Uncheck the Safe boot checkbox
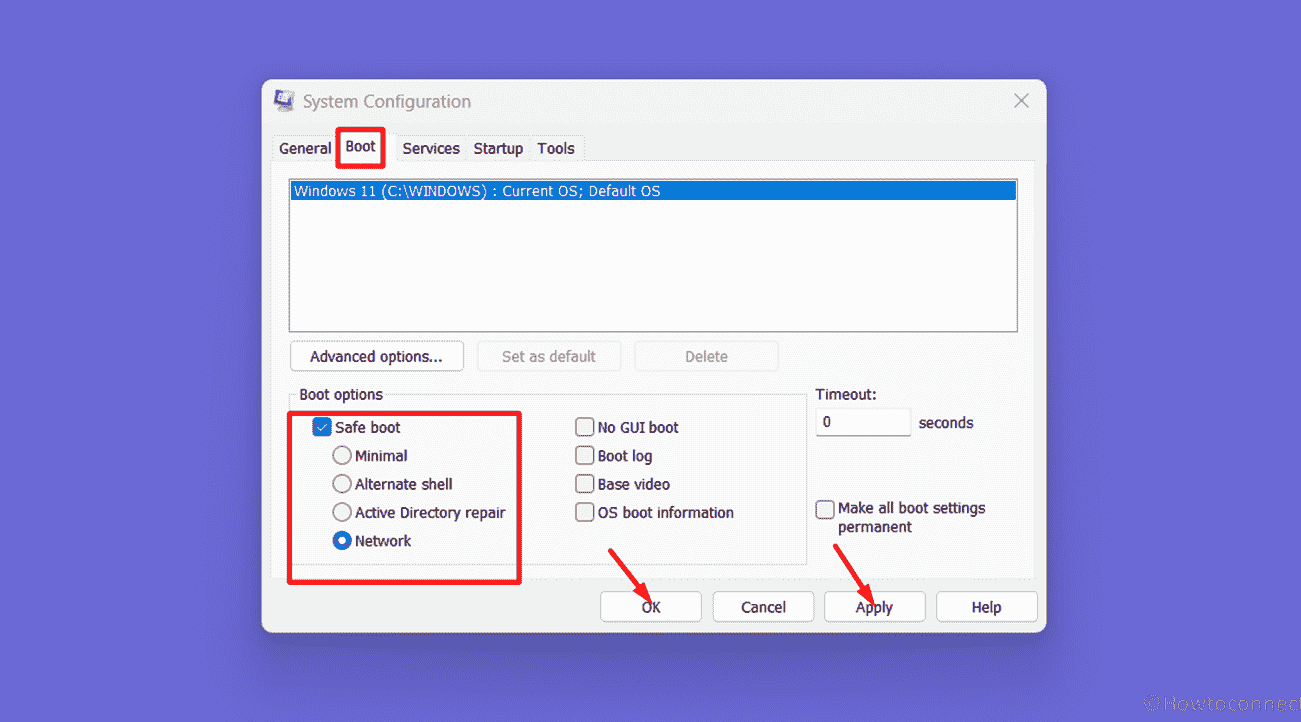The width and height of the screenshot is (1301, 722). (x=322, y=427)
